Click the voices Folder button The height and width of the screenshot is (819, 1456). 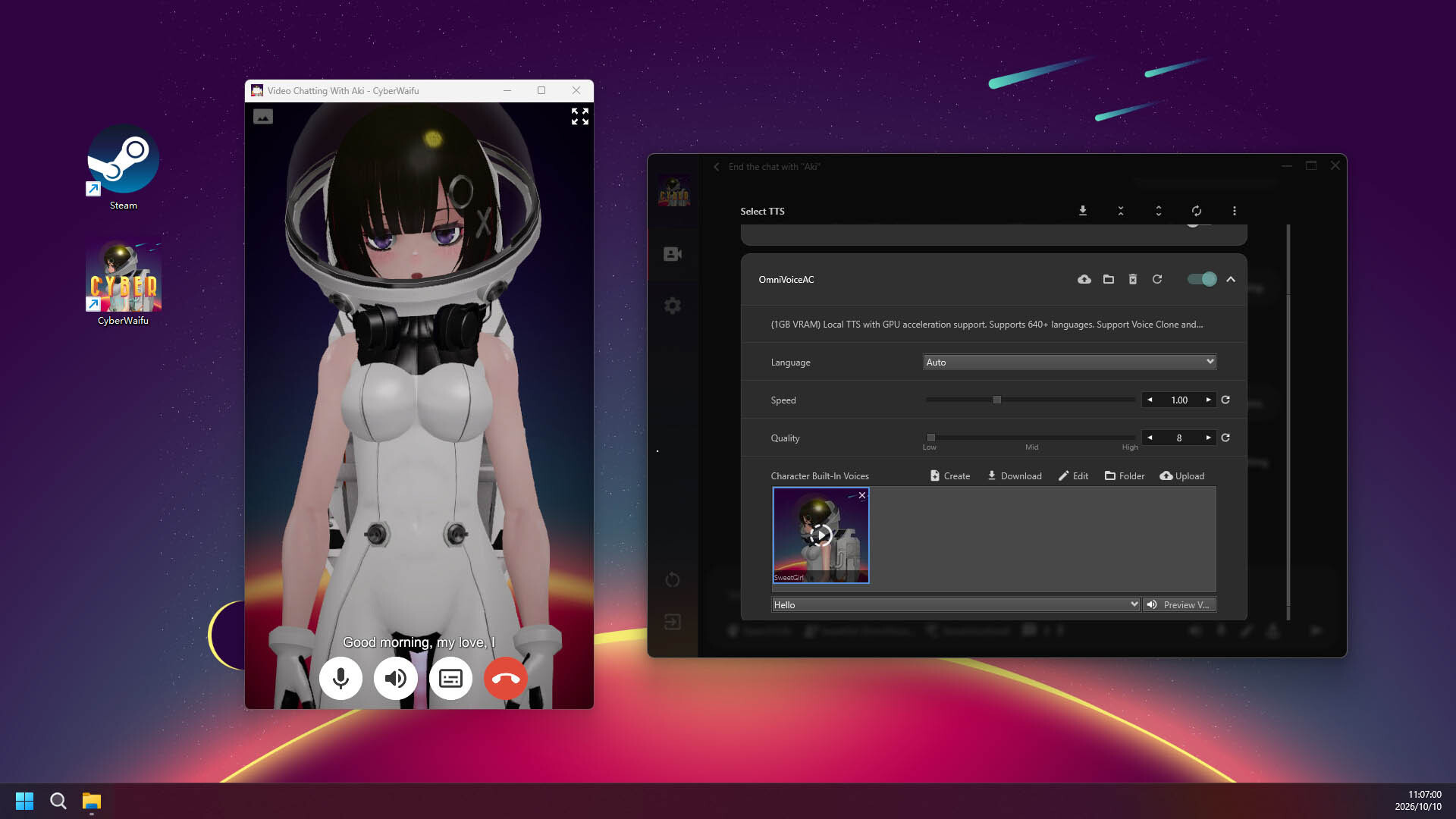point(1125,476)
